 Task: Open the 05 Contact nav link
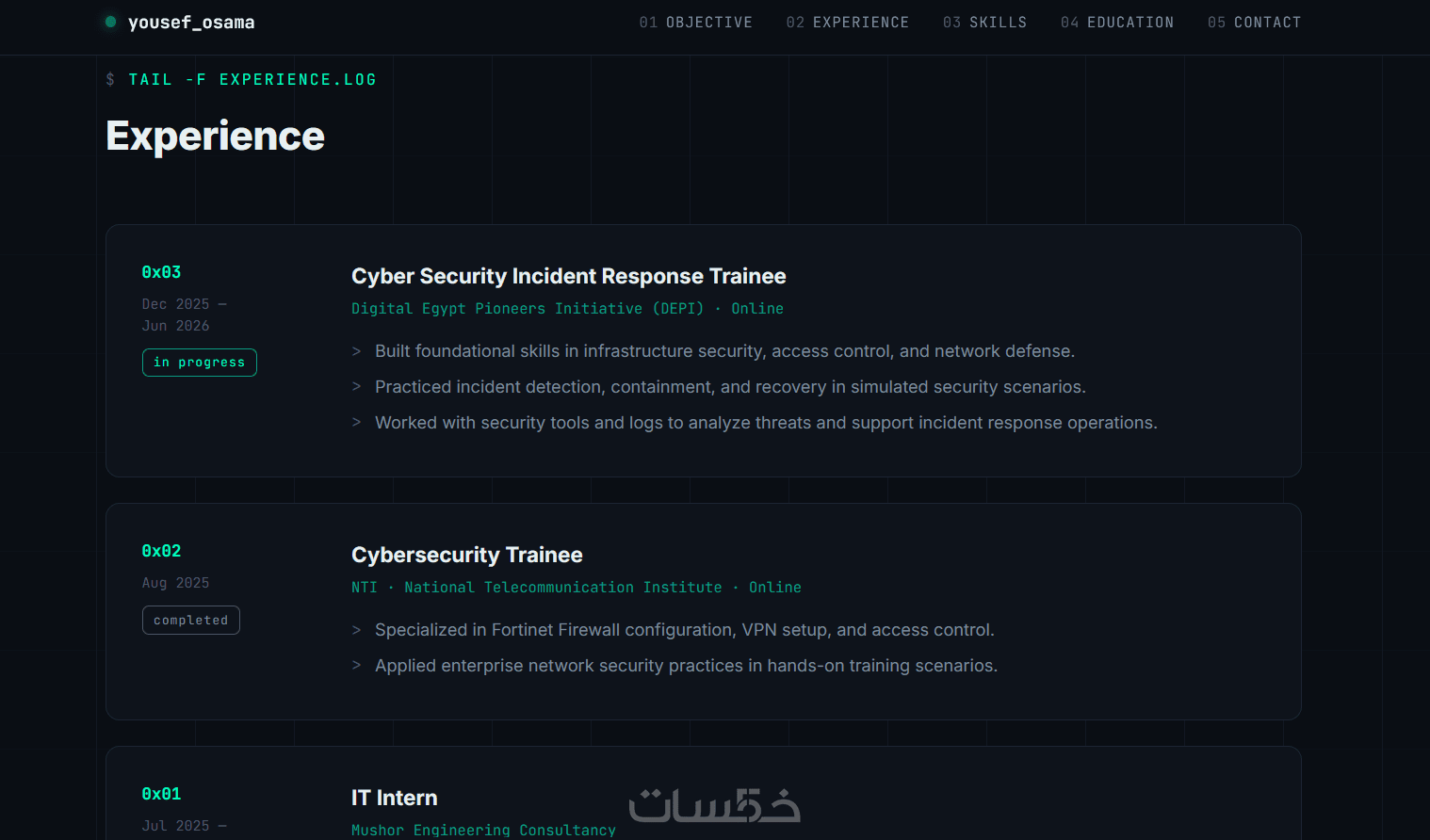[1254, 23]
